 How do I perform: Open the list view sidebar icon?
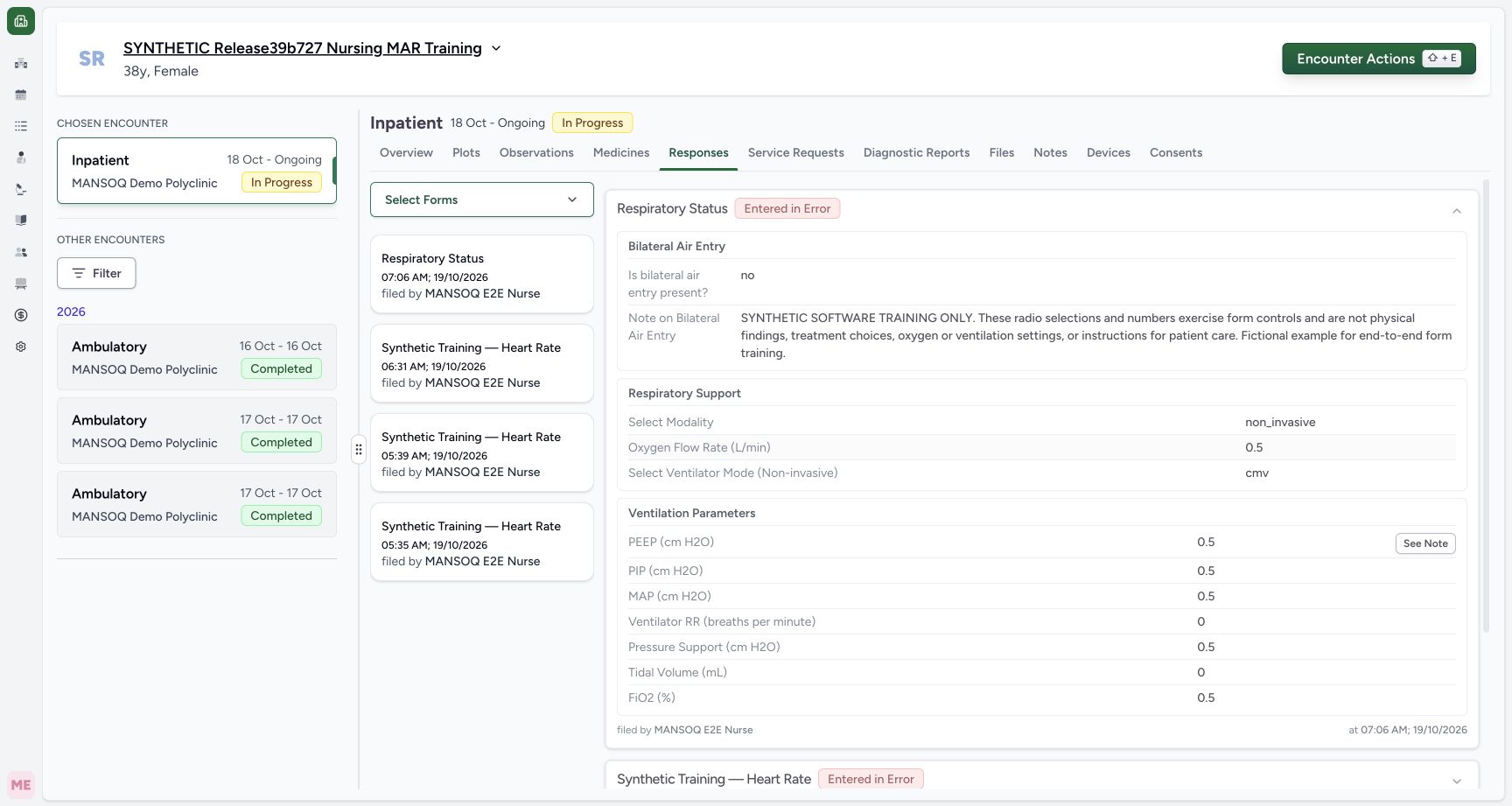[21, 126]
